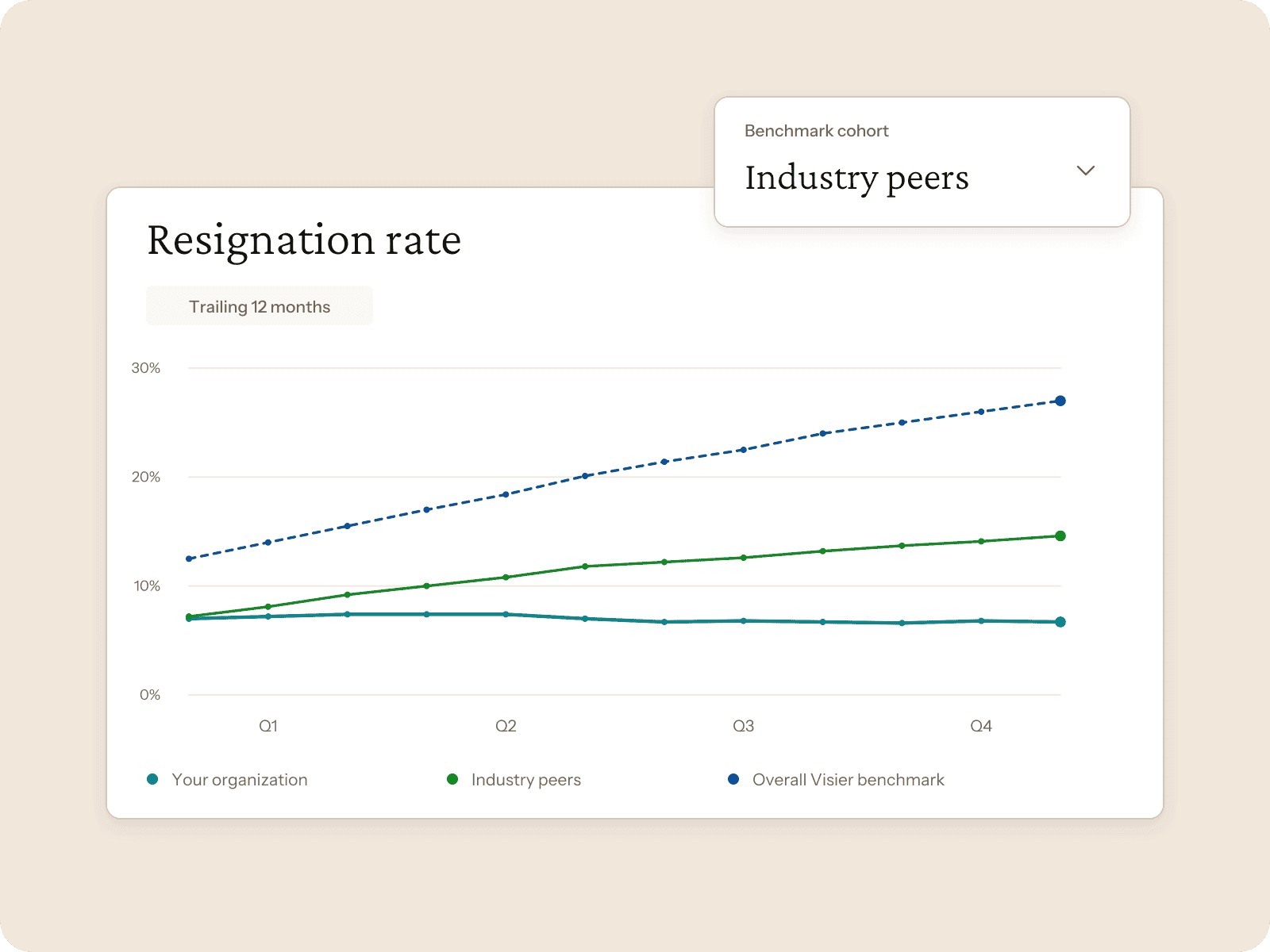Viewport: 1270px width, 952px height.
Task: Click the first dashed benchmark data point
Action: coord(189,559)
